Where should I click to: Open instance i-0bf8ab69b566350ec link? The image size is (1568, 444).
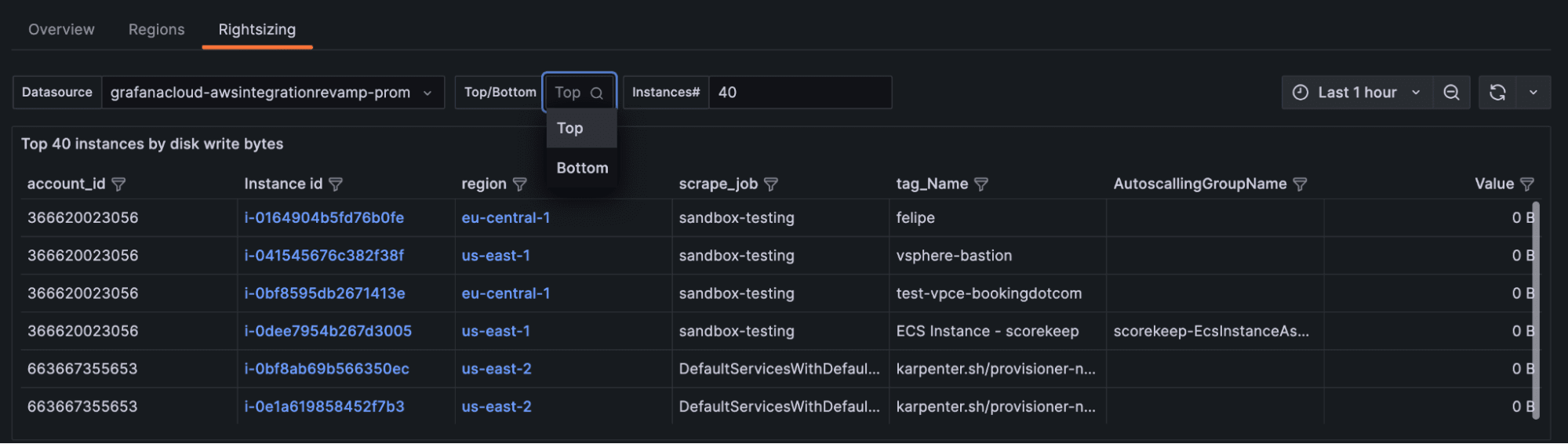(326, 369)
